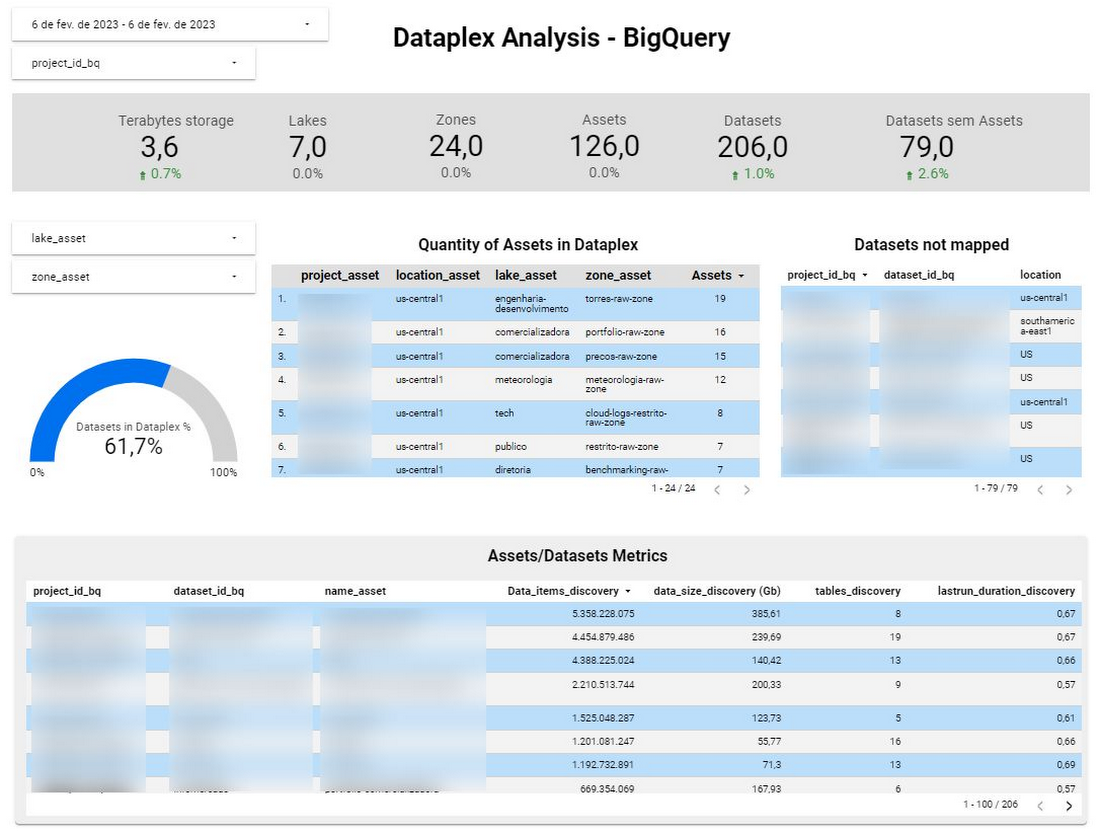Click the lastrun_duration_discovery column header
This screenshot has height=836, width=1100.
coord(1006,591)
